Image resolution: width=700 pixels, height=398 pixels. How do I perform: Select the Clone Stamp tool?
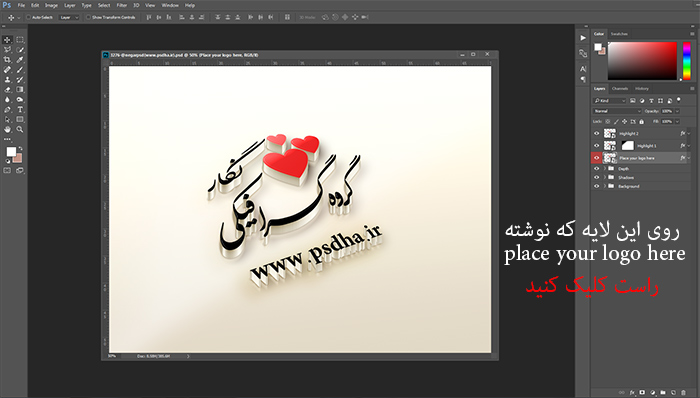(x=7, y=80)
